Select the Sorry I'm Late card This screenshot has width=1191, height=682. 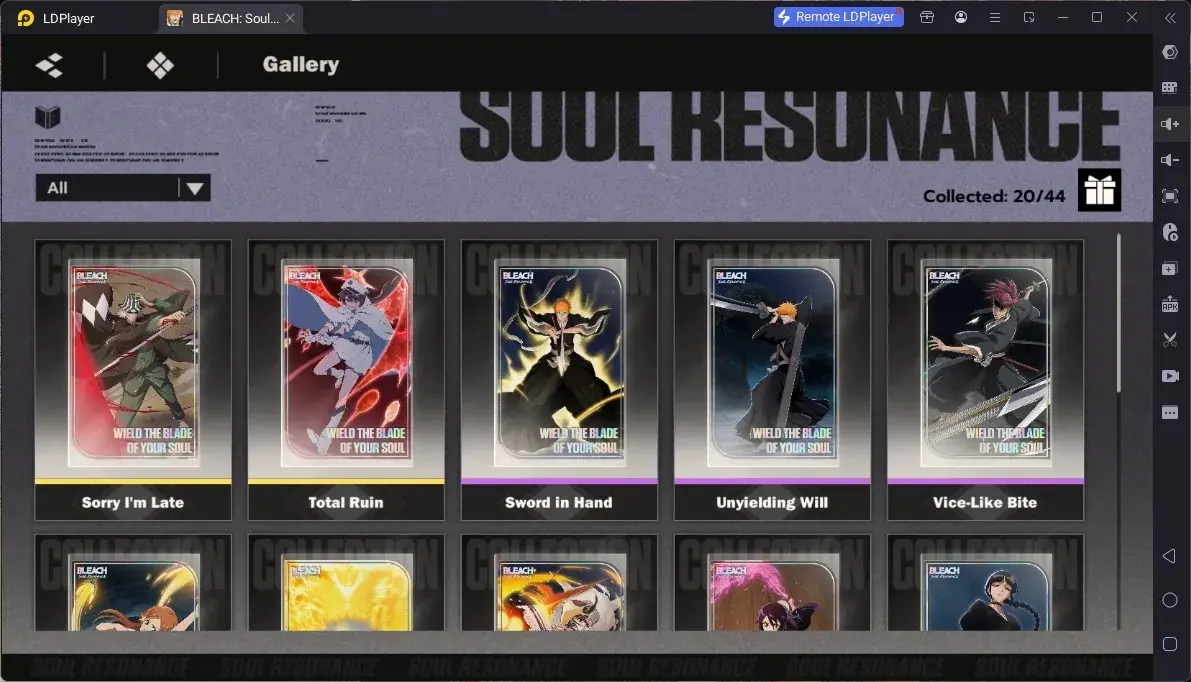[x=133, y=380]
